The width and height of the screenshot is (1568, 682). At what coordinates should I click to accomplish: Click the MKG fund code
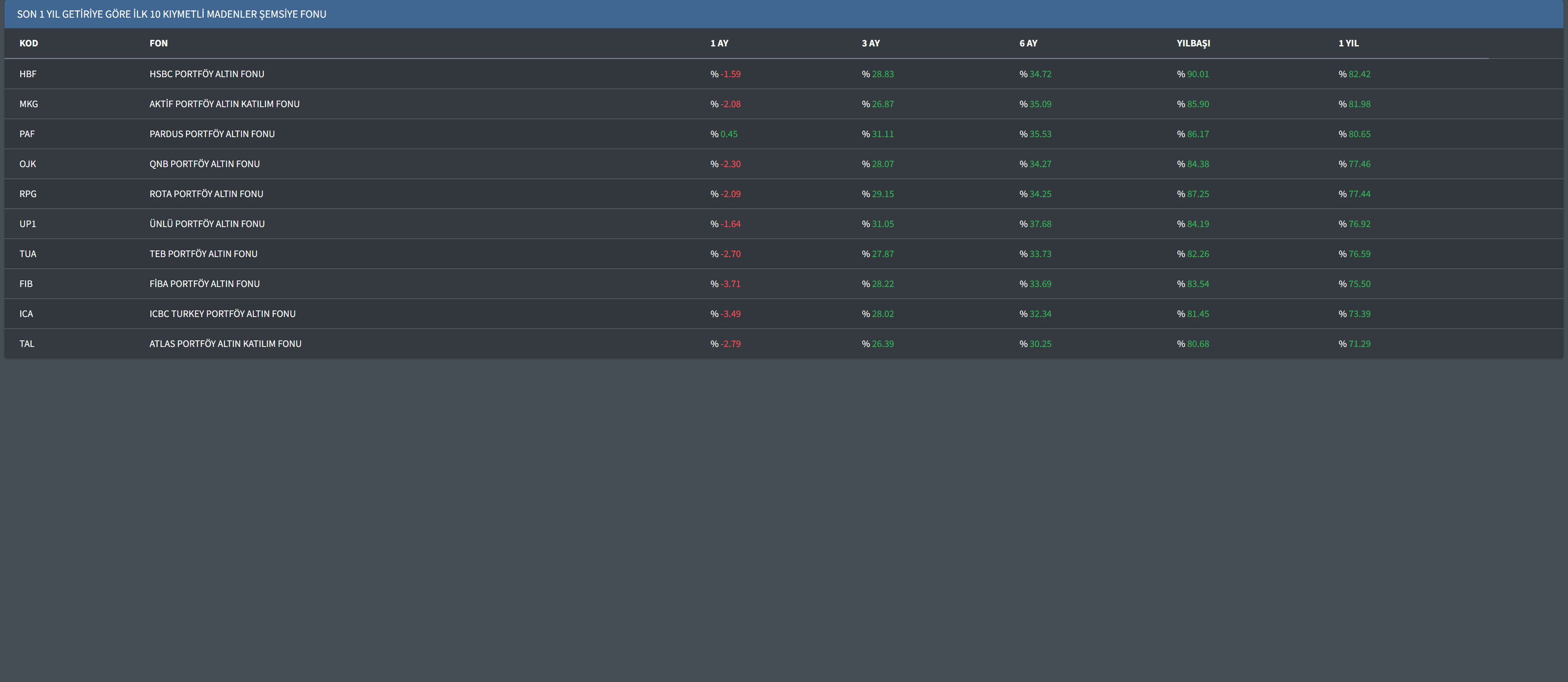click(x=29, y=104)
